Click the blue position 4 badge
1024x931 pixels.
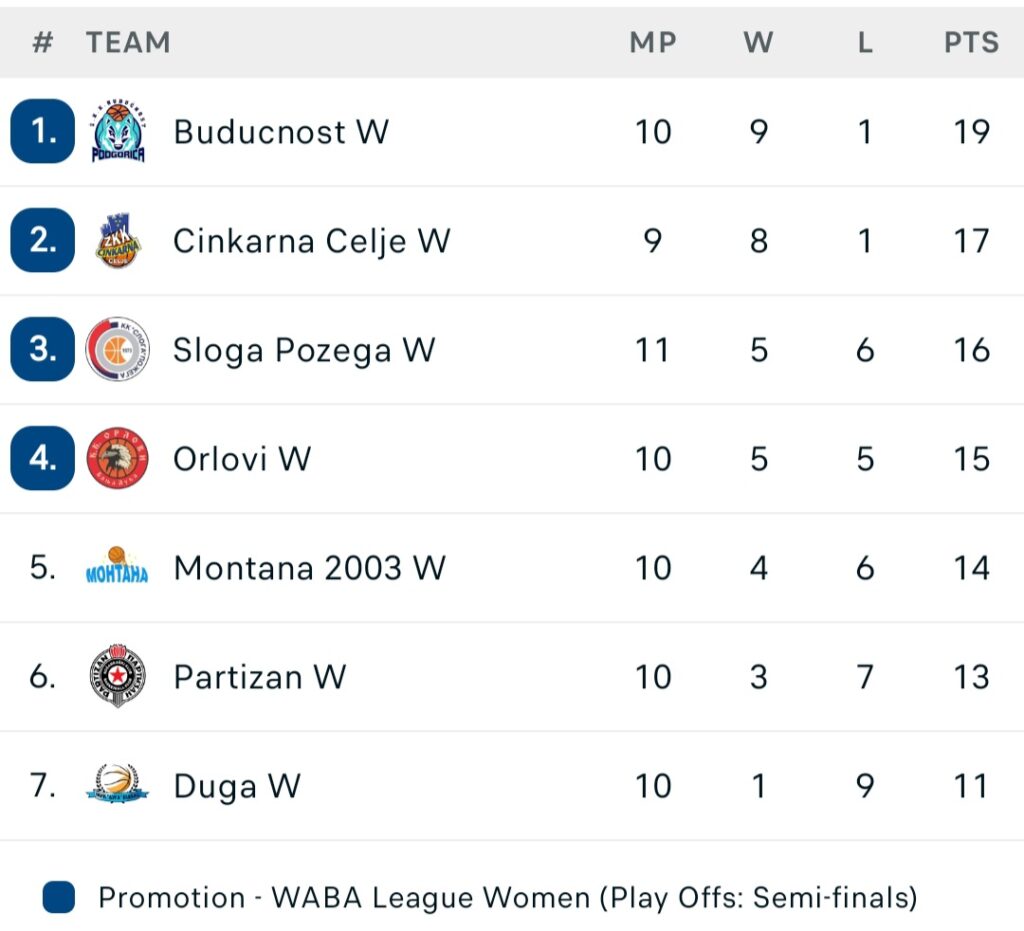pyautogui.click(x=42, y=458)
